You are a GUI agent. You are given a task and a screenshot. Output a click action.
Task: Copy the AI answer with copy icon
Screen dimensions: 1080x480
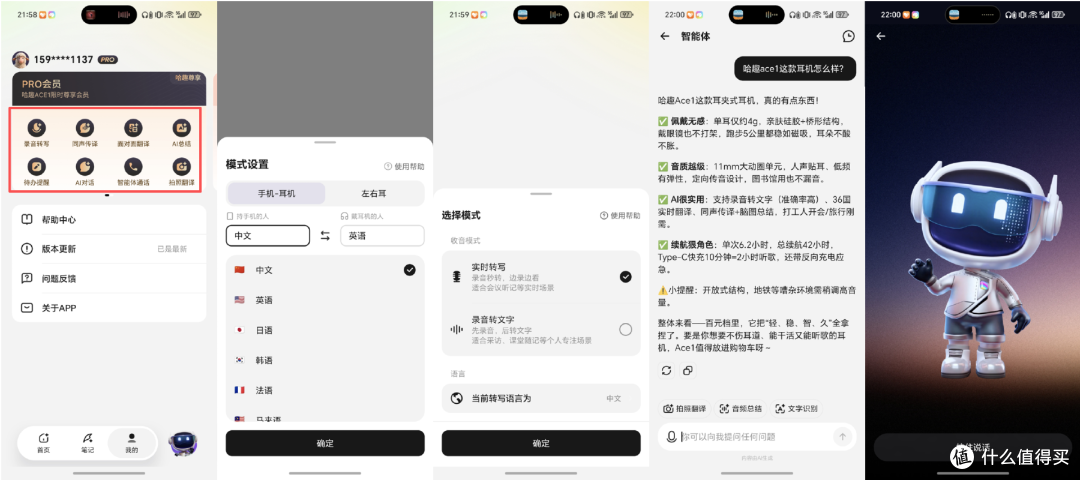click(687, 371)
